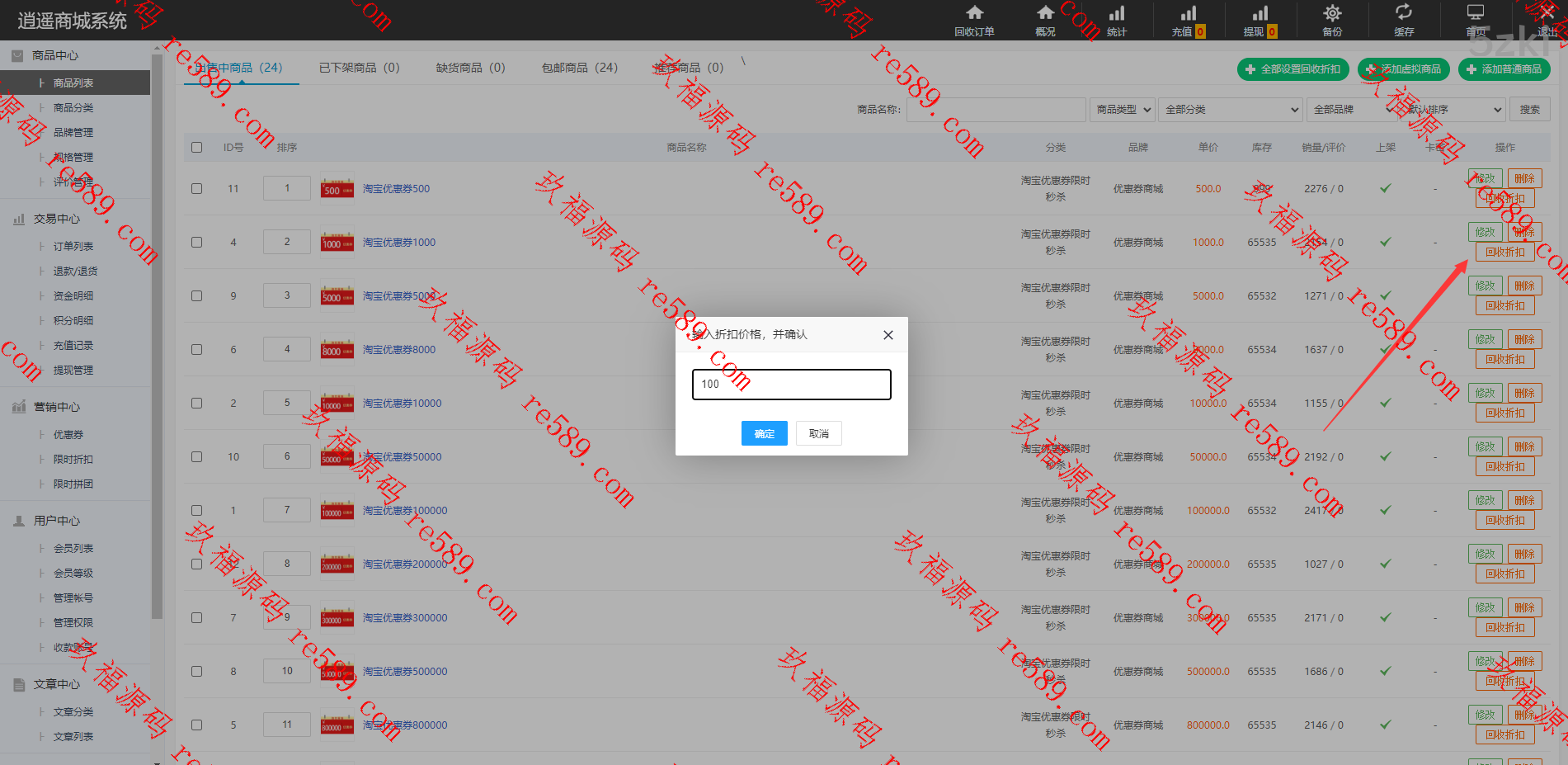
Task: Switch to 已下架商品 tab
Action: pyautogui.click(x=359, y=68)
